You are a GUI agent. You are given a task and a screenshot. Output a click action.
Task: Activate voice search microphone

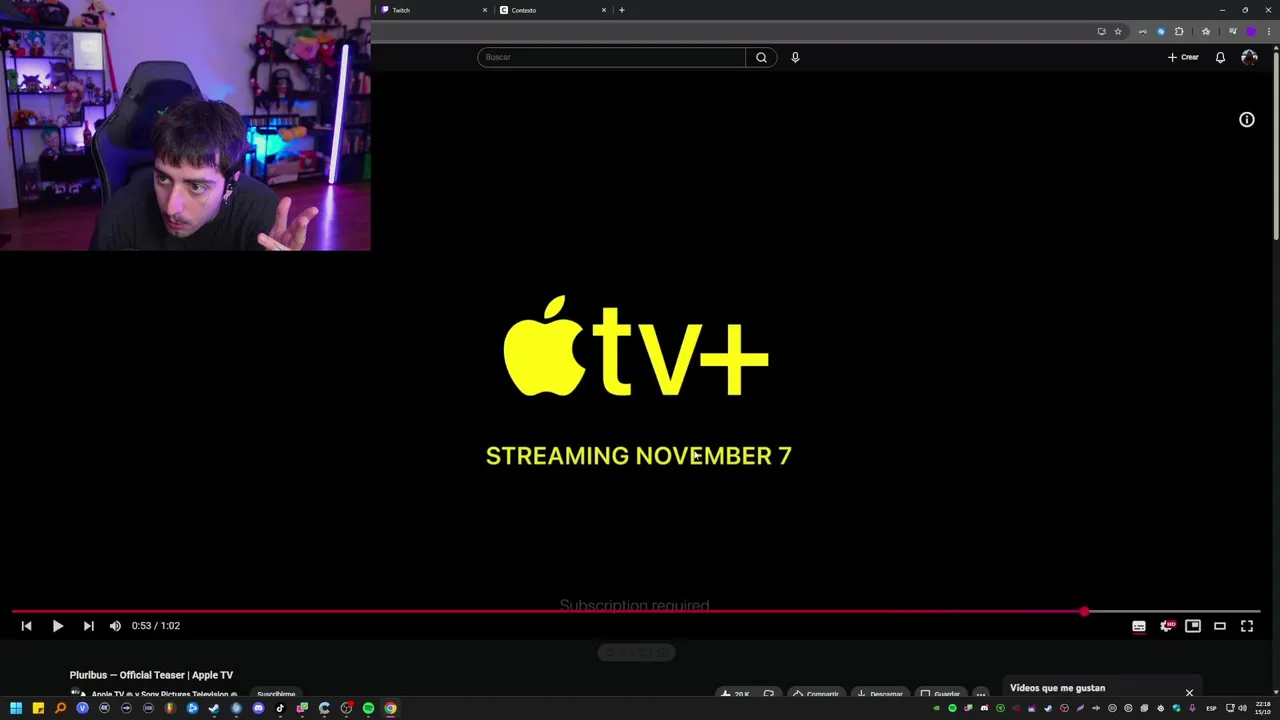pos(795,57)
